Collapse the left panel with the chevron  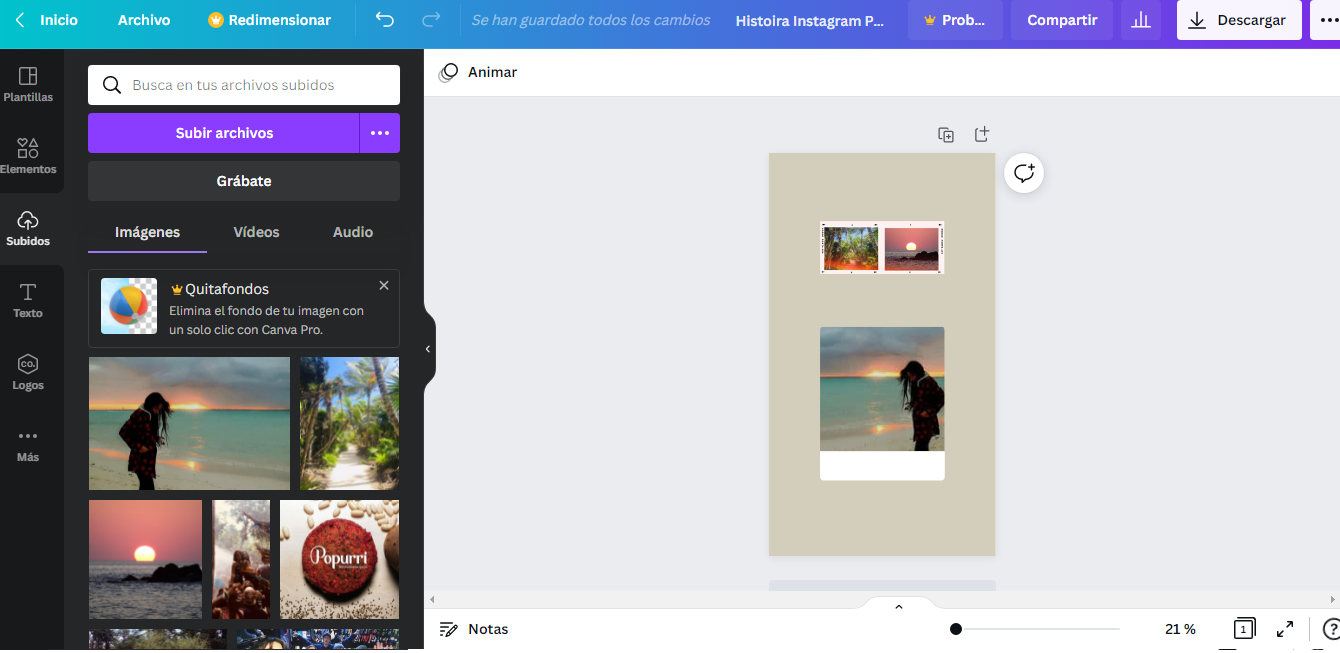(428, 347)
